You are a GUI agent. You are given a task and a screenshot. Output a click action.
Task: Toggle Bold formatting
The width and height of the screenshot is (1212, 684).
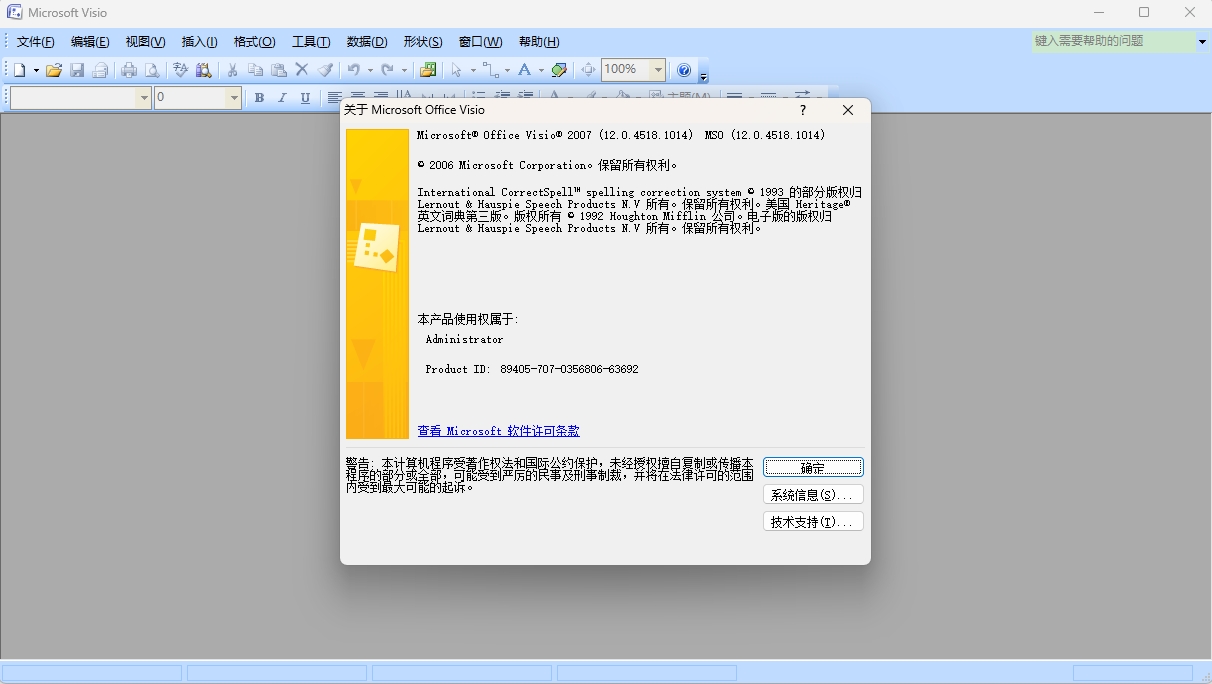pyautogui.click(x=259, y=98)
